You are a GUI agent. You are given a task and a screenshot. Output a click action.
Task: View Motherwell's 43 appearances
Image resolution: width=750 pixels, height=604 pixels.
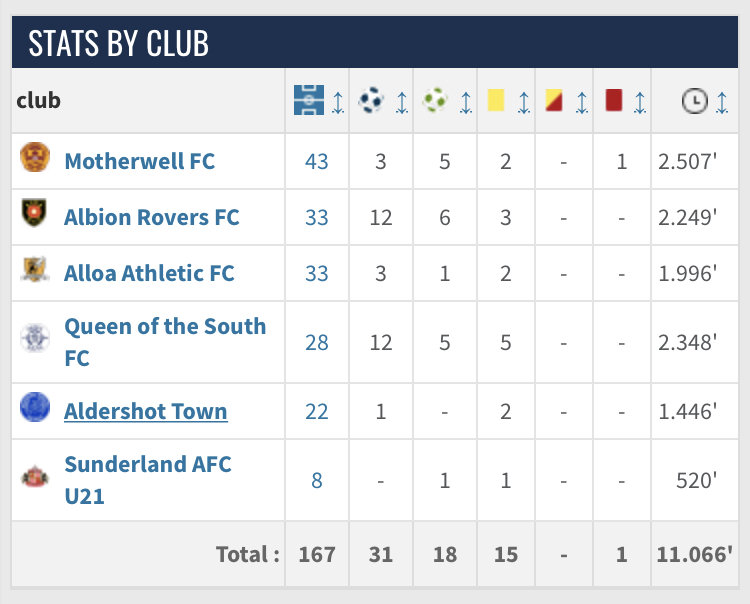coord(317,161)
